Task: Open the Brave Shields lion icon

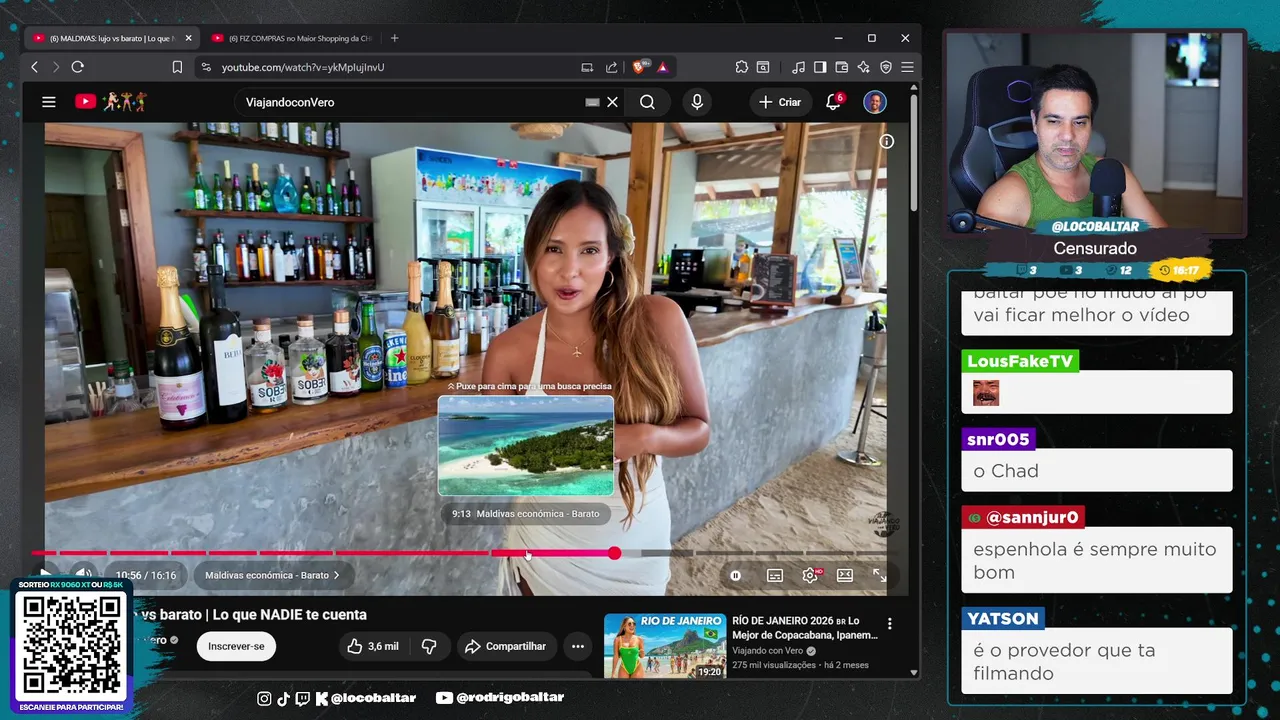Action: point(640,67)
